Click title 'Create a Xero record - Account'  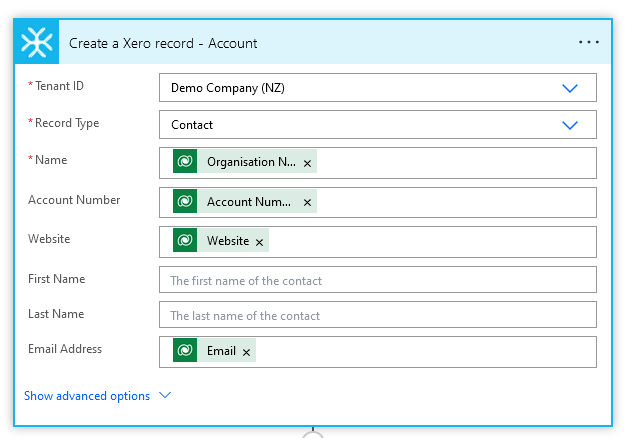[163, 43]
